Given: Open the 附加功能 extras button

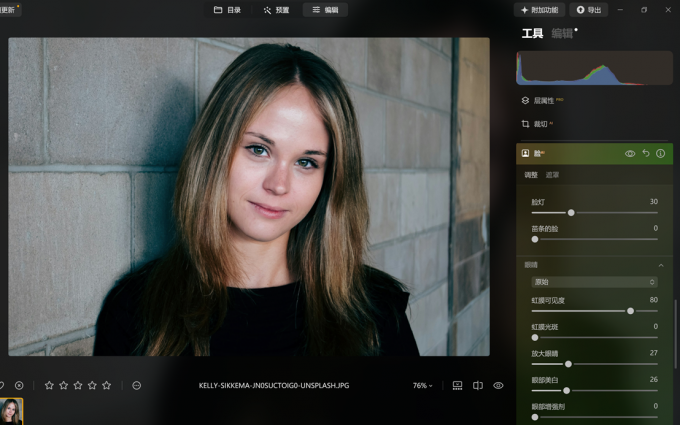Looking at the screenshot, I should pos(539,10).
